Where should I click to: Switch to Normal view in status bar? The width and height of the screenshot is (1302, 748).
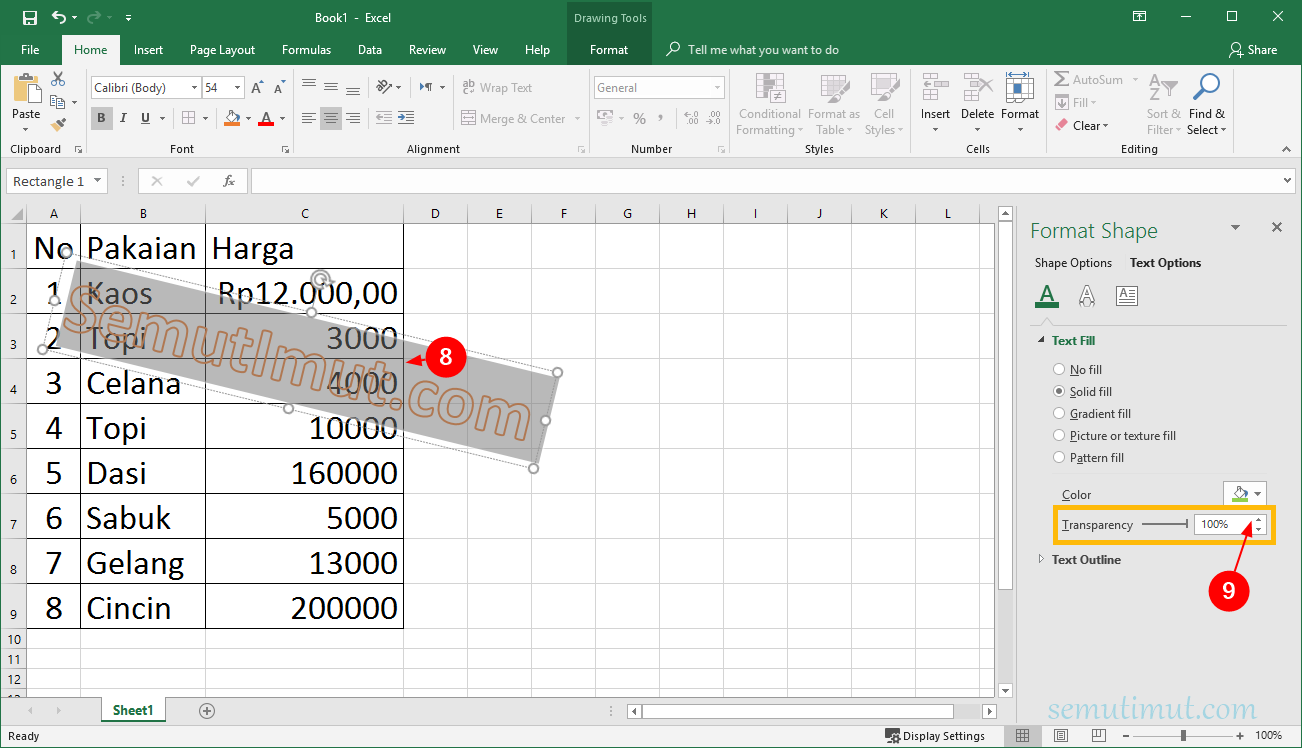click(1022, 735)
